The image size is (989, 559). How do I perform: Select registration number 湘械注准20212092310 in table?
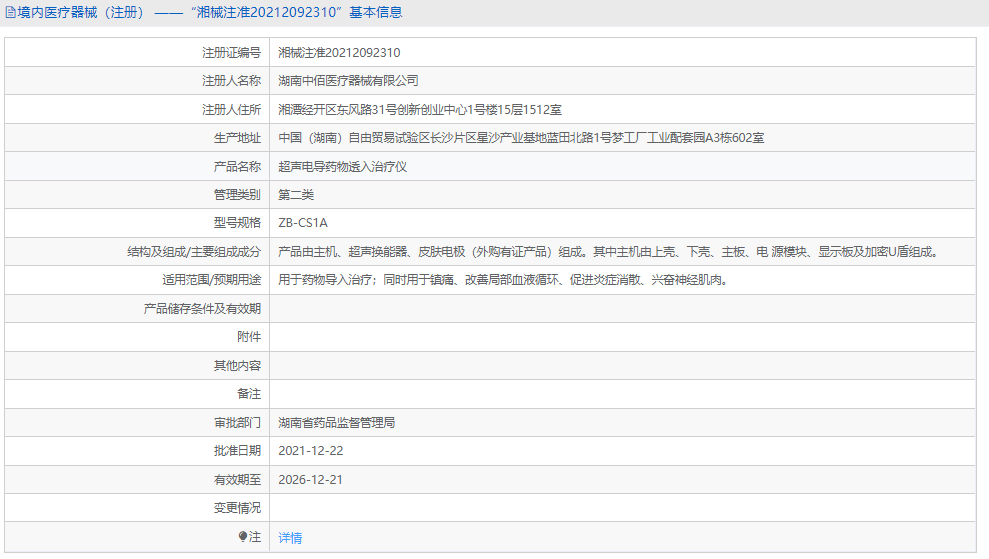click(339, 53)
